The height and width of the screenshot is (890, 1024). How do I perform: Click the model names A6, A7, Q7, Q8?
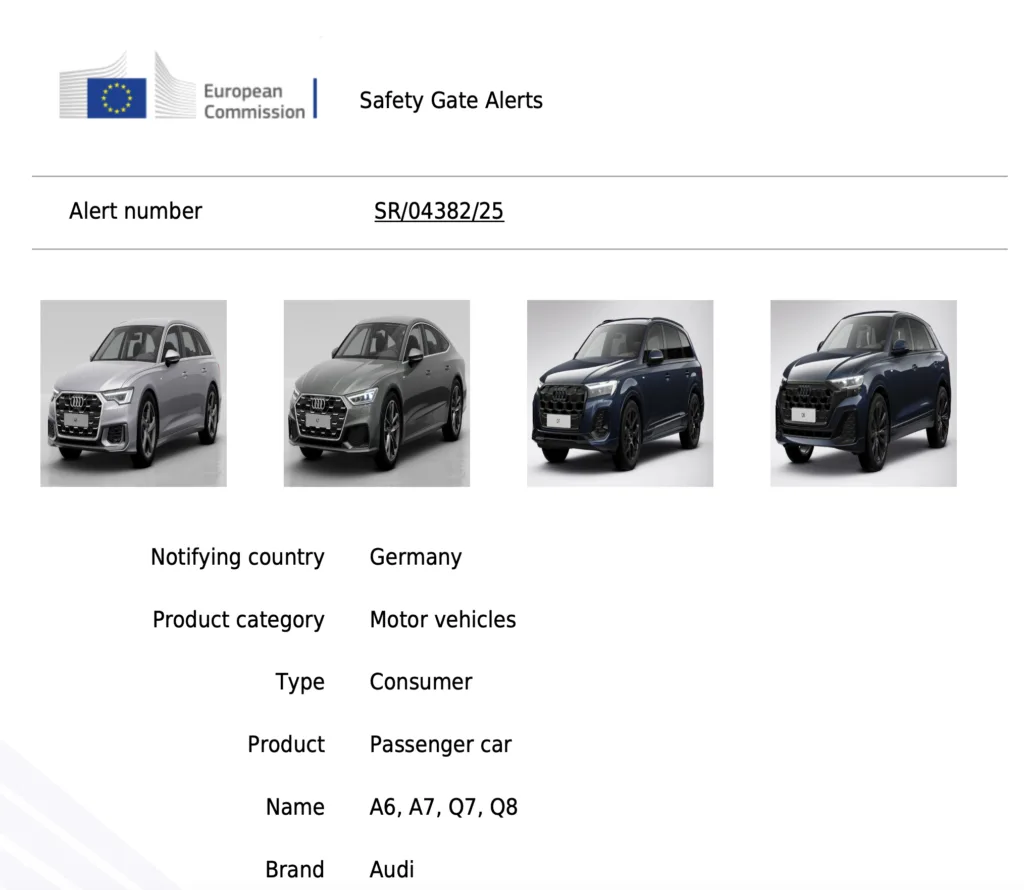(443, 807)
